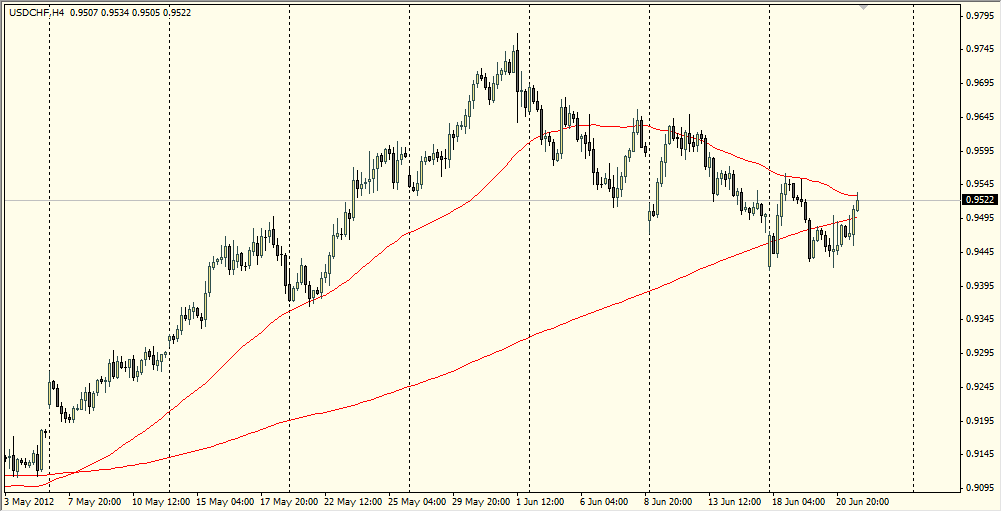Click the 0.9245 price axis label

[982, 387]
